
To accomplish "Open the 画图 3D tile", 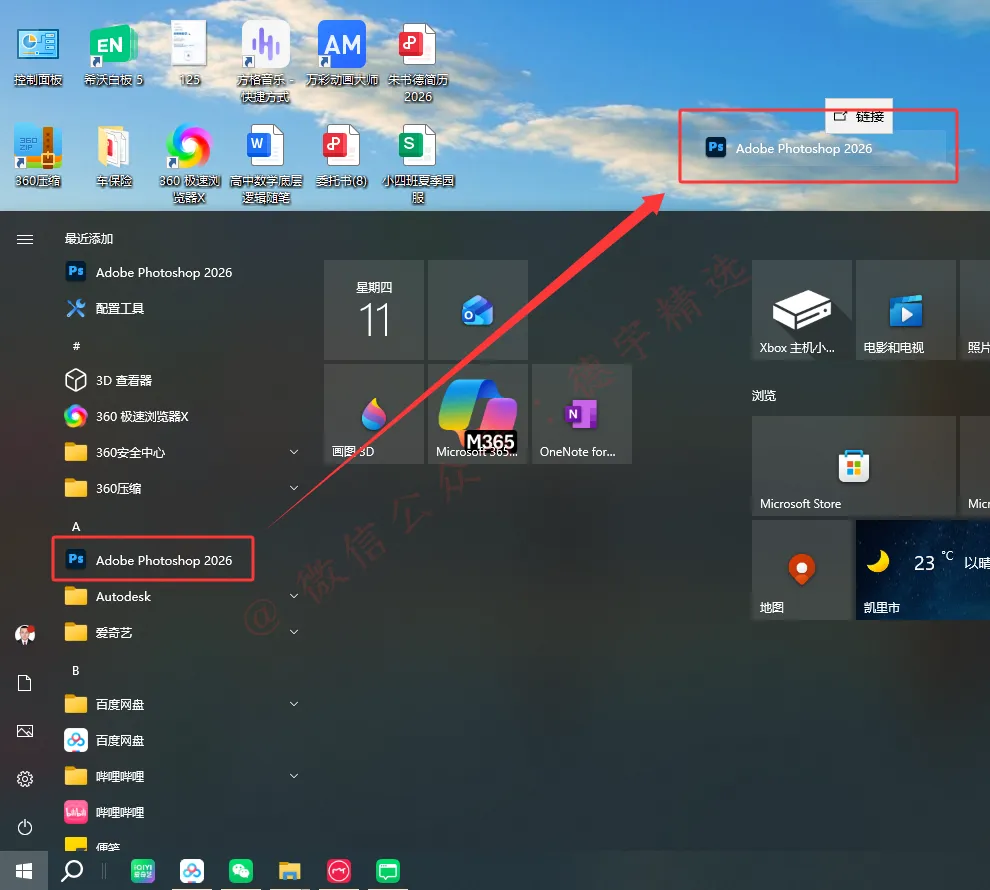I will tap(374, 414).
